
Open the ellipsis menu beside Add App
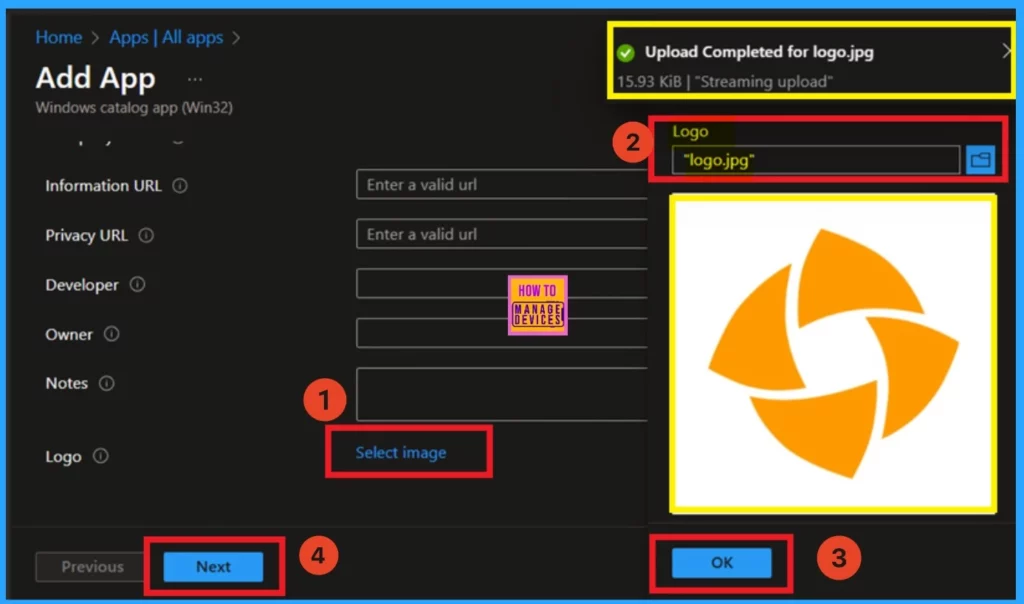tap(195, 80)
